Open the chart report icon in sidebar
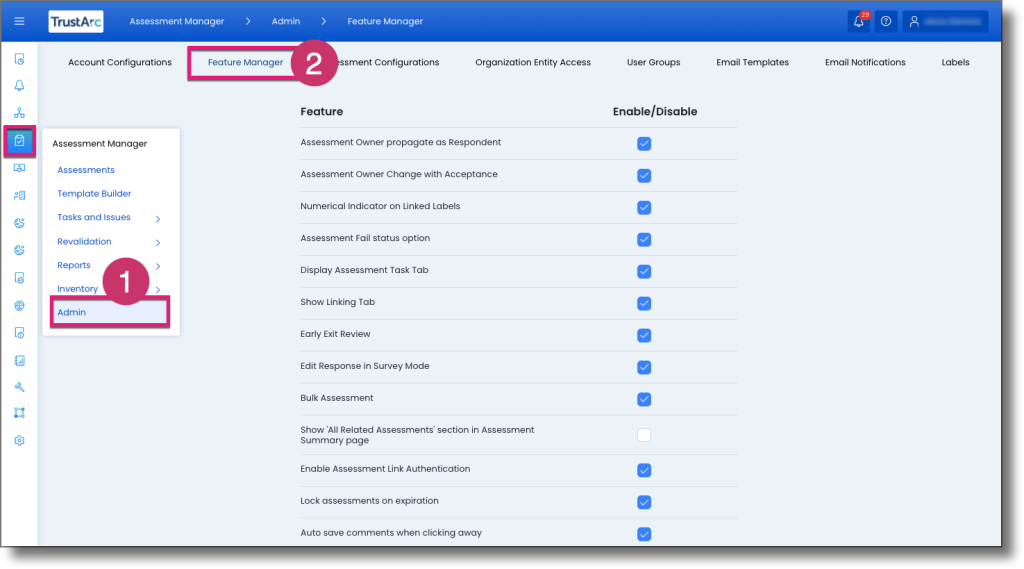Viewport: 1024px width, 569px height. (x=20, y=361)
